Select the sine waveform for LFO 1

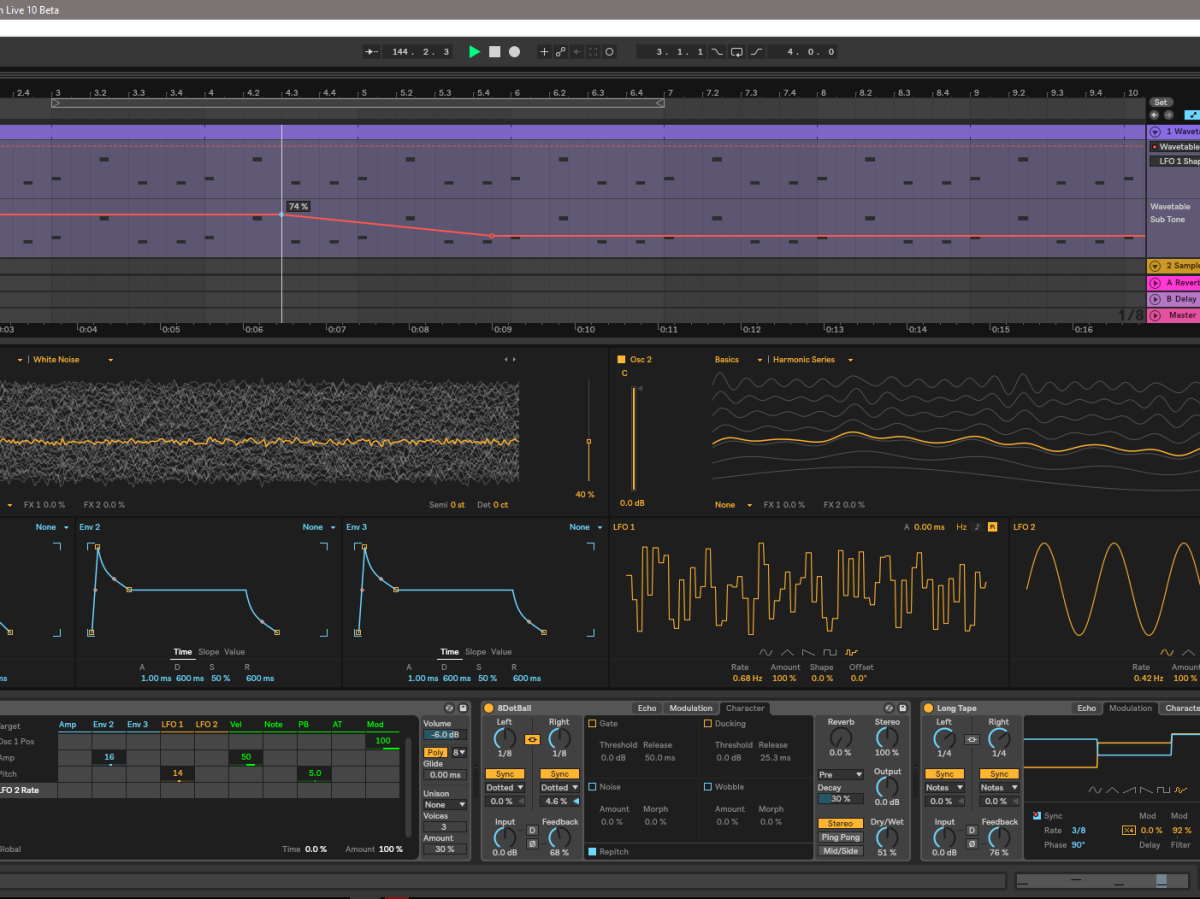[767, 652]
